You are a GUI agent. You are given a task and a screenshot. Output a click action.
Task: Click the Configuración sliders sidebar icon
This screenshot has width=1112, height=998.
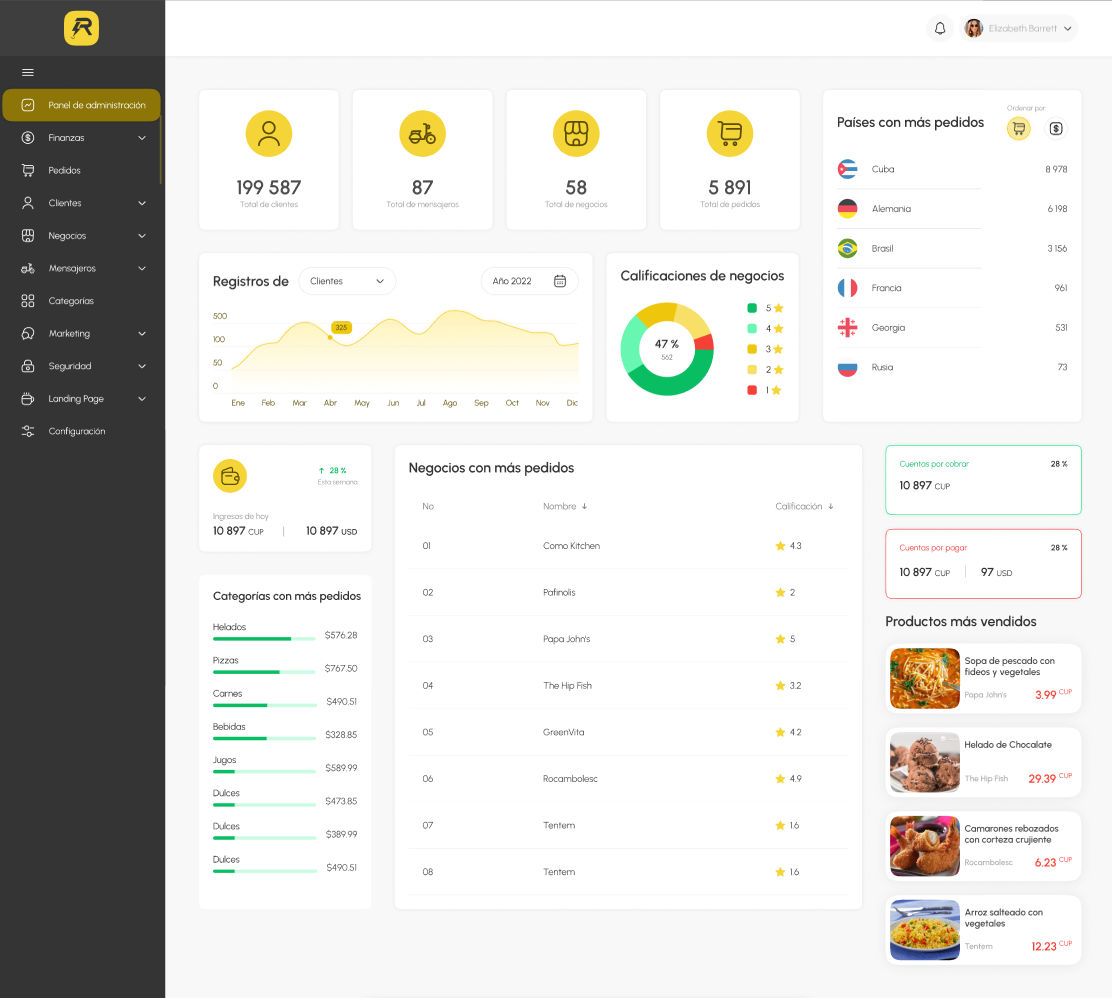(x=28, y=431)
